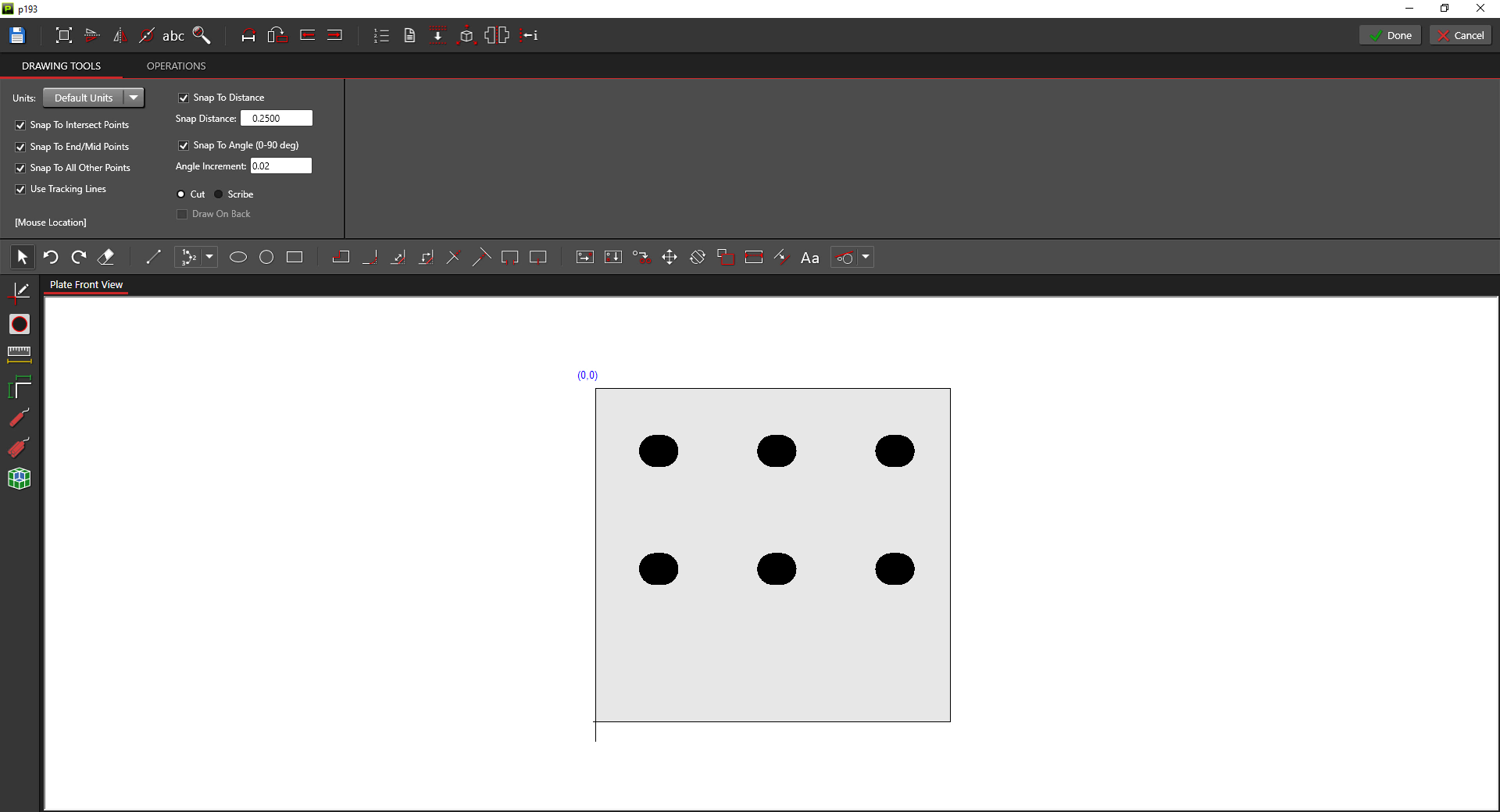Click the down arrow between dotted lines icon

[x=437, y=35]
